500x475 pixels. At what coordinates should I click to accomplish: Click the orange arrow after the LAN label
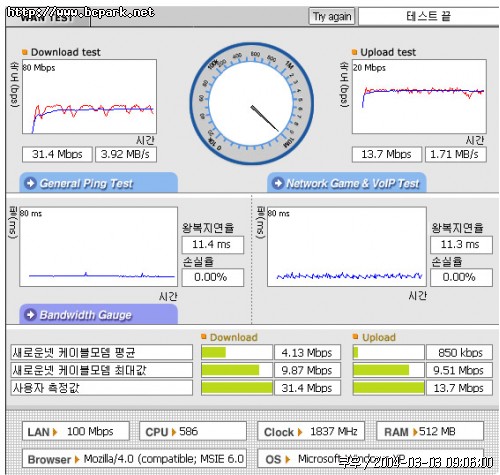pyautogui.click(x=55, y=432)
